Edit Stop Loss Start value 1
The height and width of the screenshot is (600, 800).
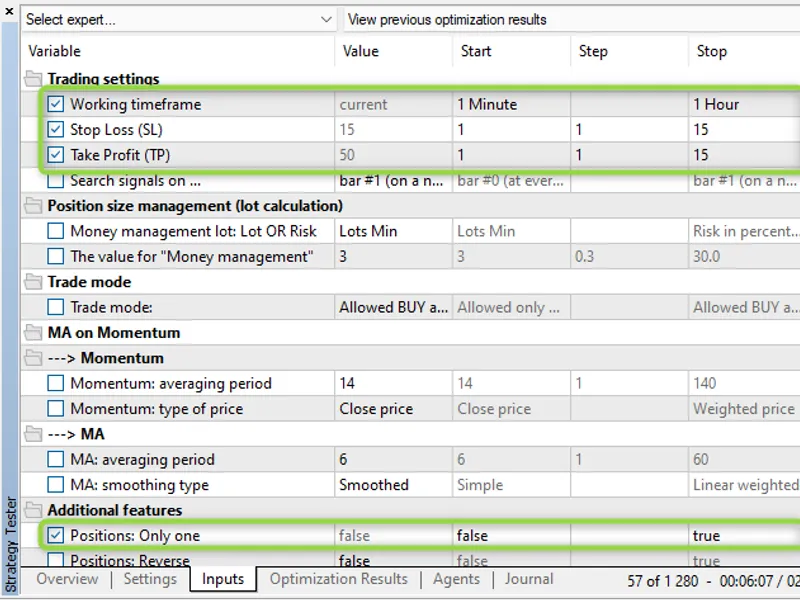coord(512,130)
